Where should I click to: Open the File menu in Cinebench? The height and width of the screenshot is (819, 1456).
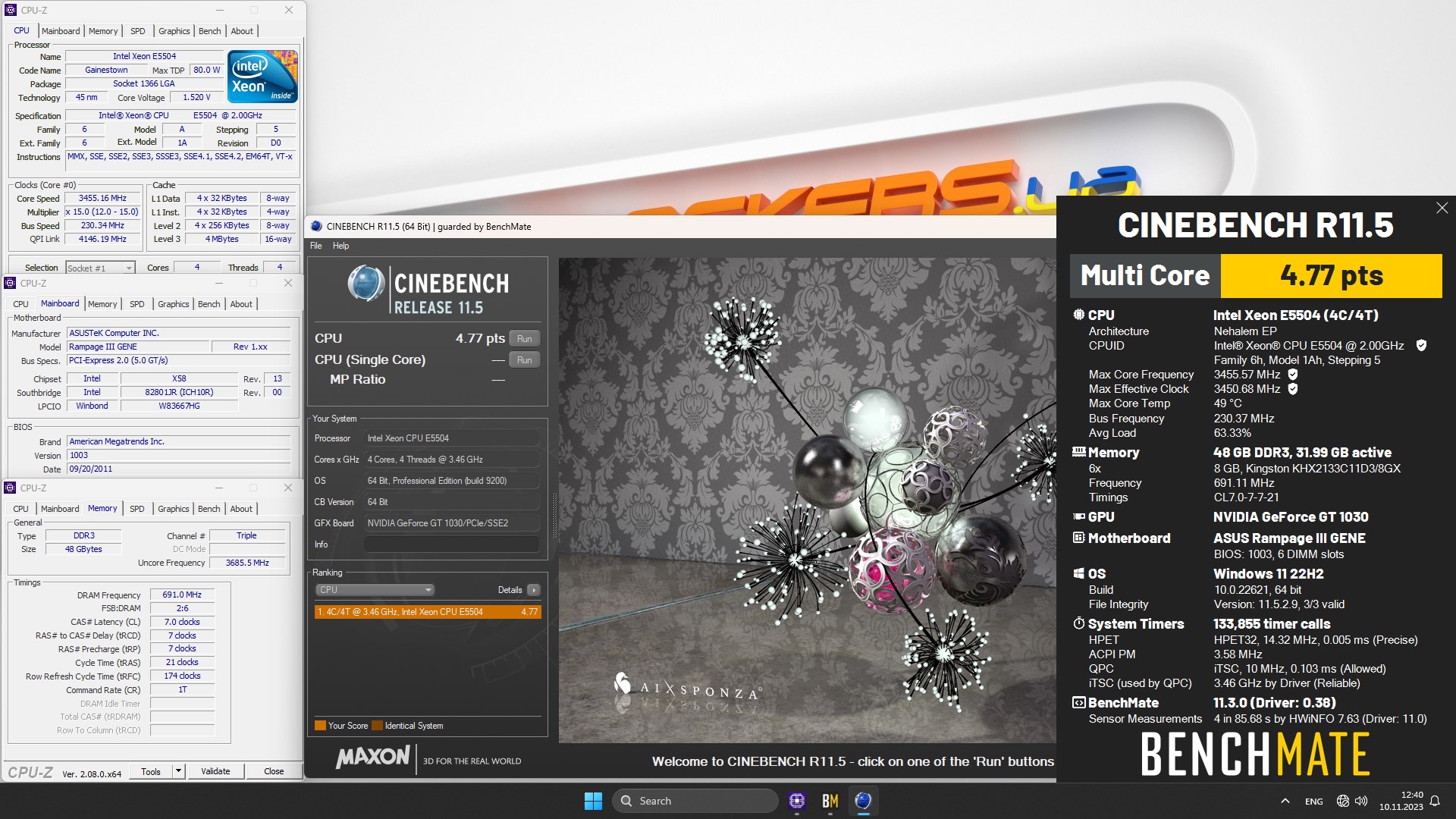[x=316, y=246]
